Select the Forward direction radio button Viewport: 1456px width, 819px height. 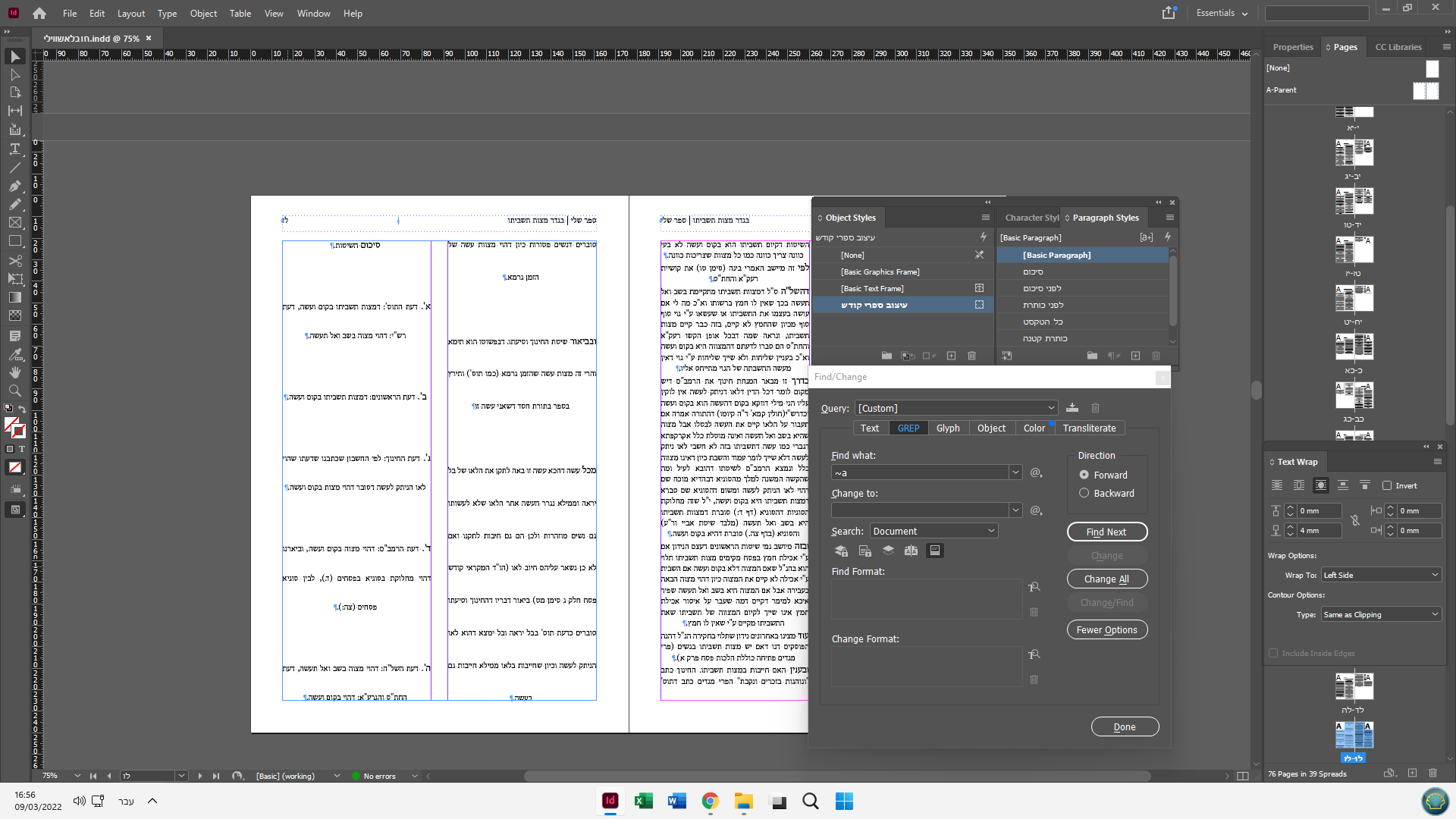pyautogui.click(x=1084, y=475)
